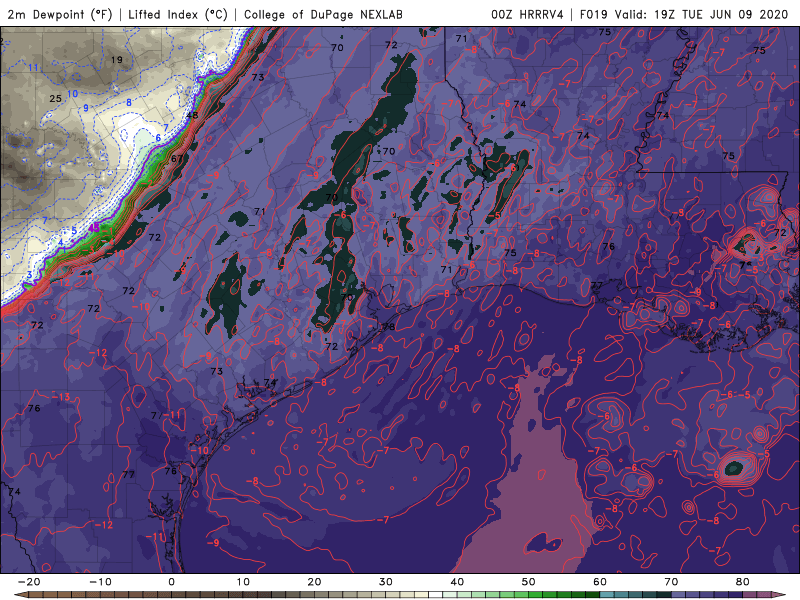Viewport: 800px width, 600px height.
Task: Click the 'F019 Valid: 19Z TUE JUN 09 2020' text
Action: coord(684,14)
